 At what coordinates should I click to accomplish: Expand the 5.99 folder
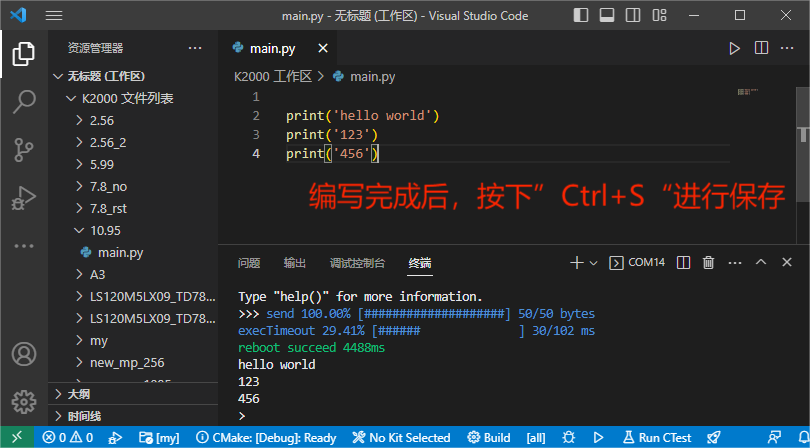[133, 164]
